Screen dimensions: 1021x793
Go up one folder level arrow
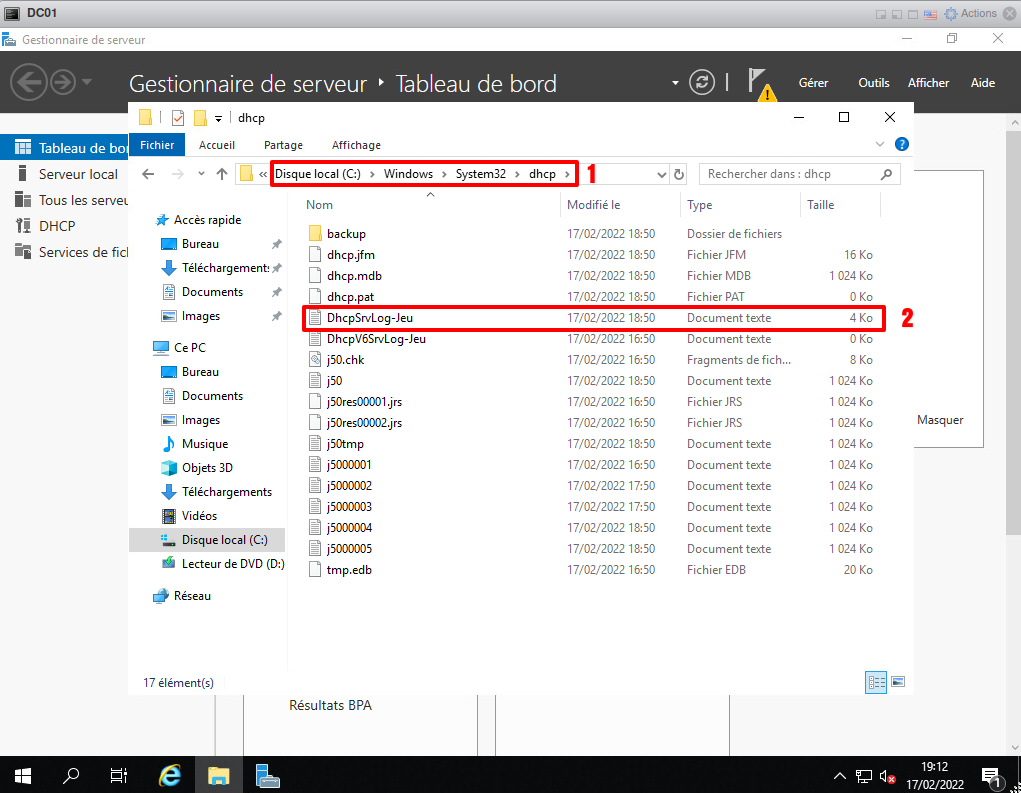click(x=222, y=174)
